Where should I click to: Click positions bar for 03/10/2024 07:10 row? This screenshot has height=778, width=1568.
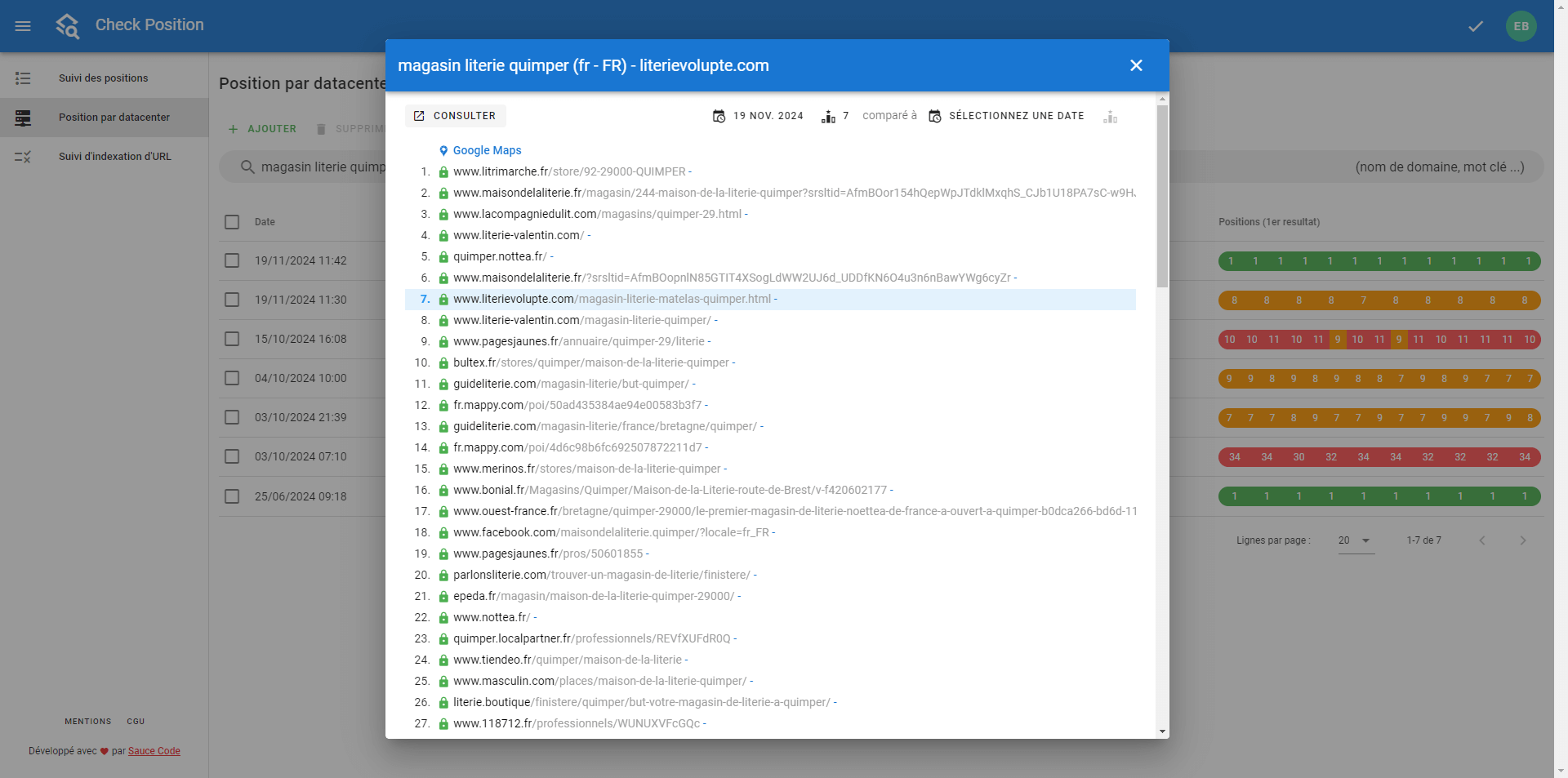(1379, 457)
